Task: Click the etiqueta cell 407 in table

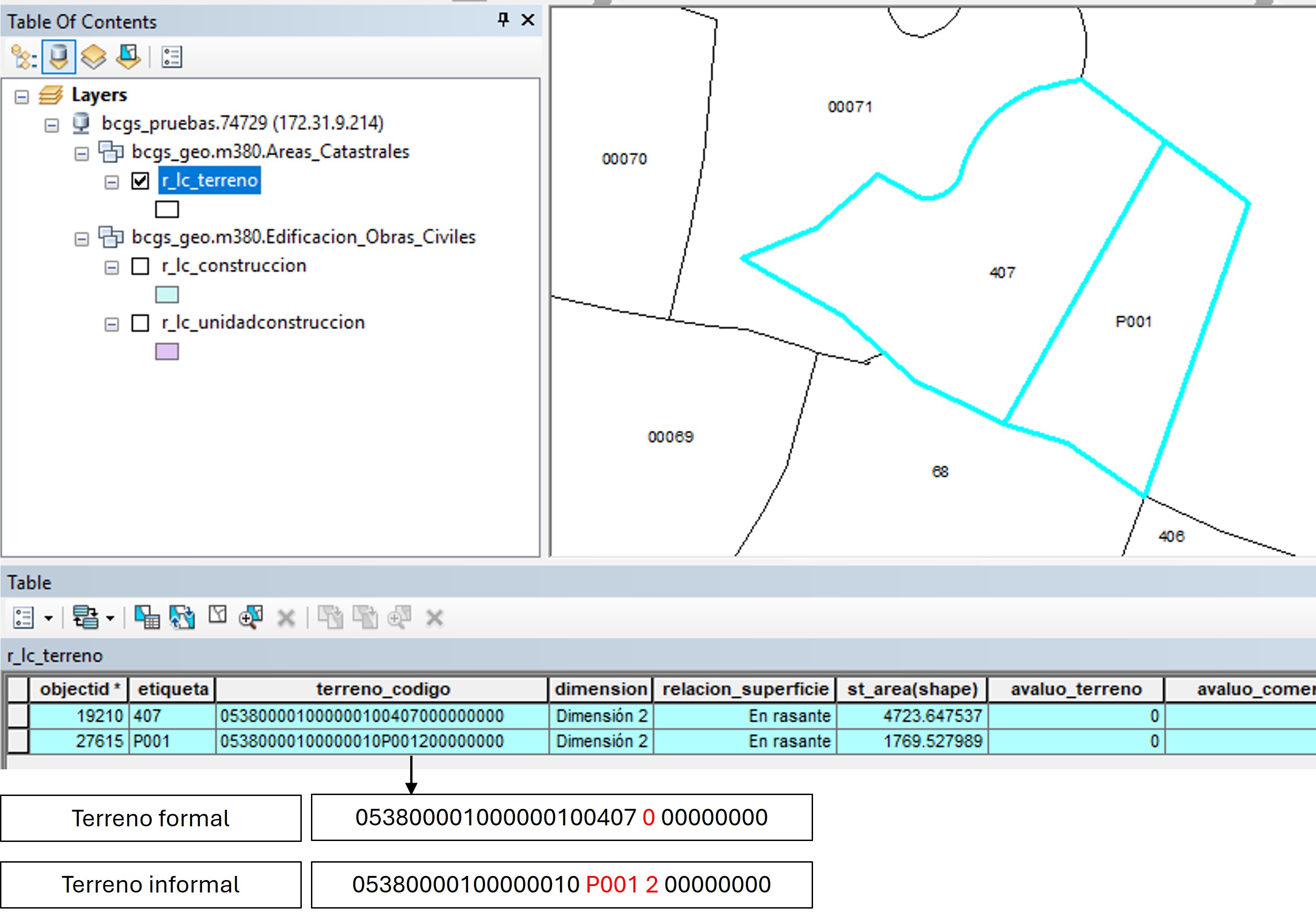Action: click(x=172, y=716)
